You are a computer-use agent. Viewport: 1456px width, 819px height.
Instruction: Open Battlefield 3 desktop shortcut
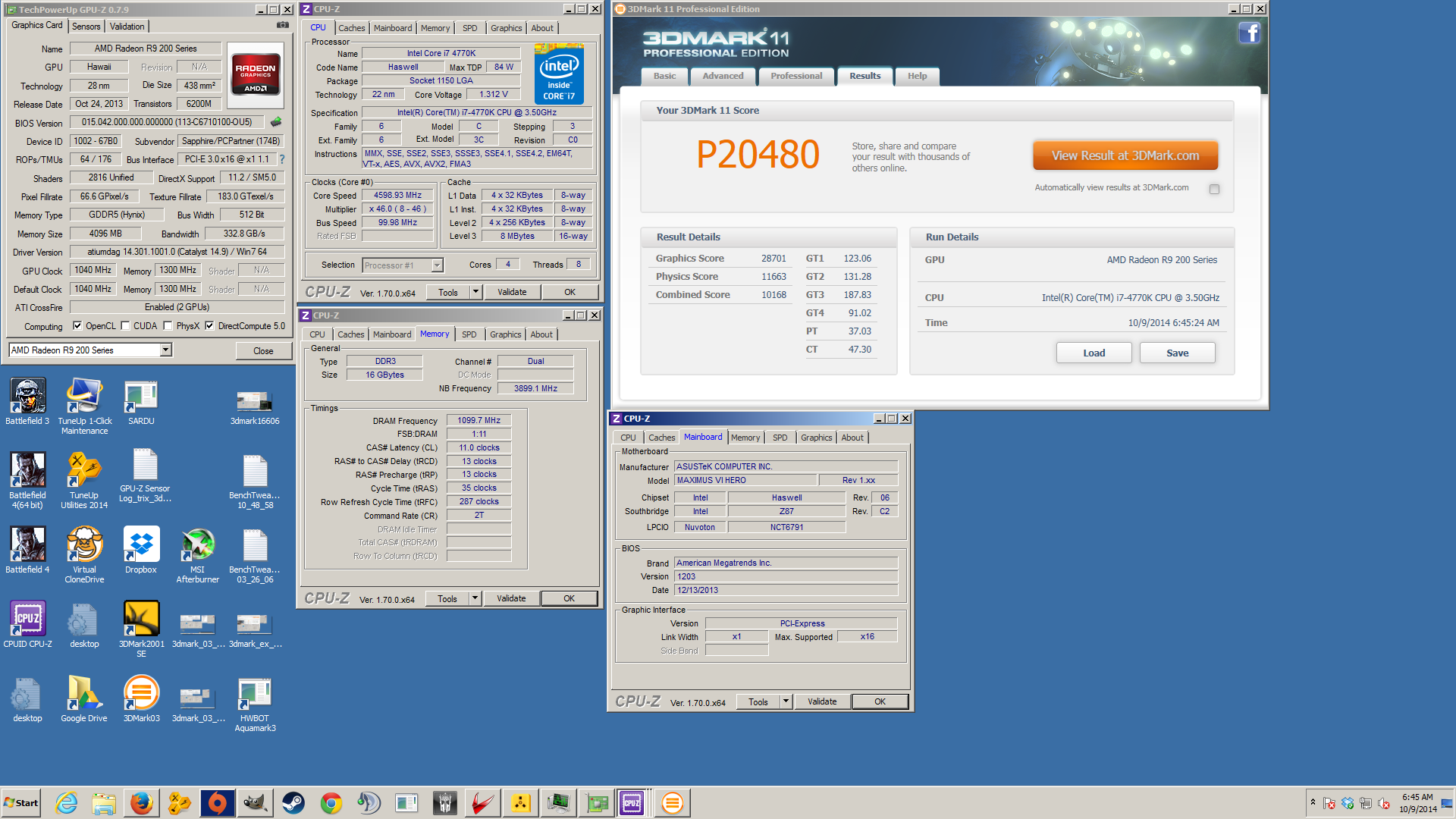tap(28, 402)
